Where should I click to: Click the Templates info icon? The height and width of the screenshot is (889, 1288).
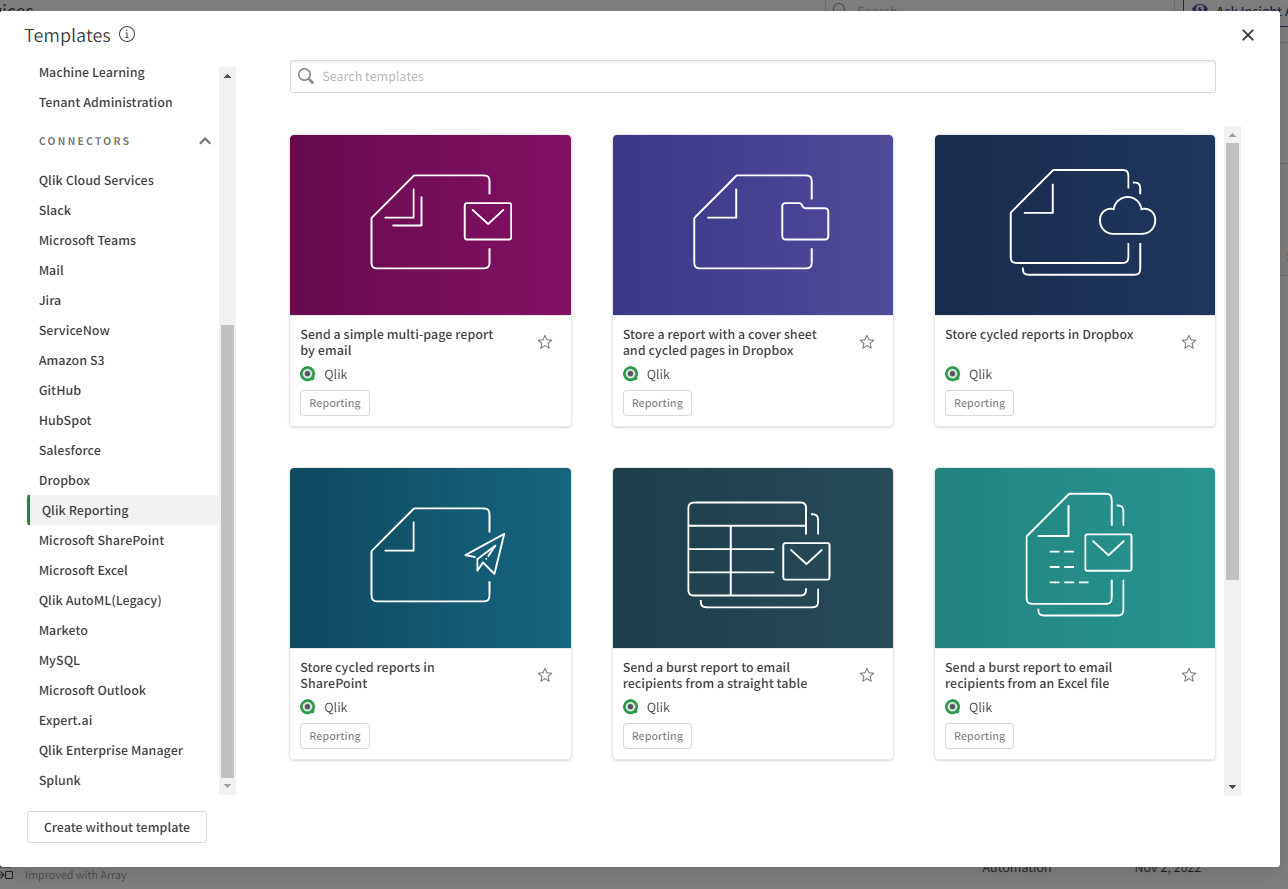click(x=127, y=35)
